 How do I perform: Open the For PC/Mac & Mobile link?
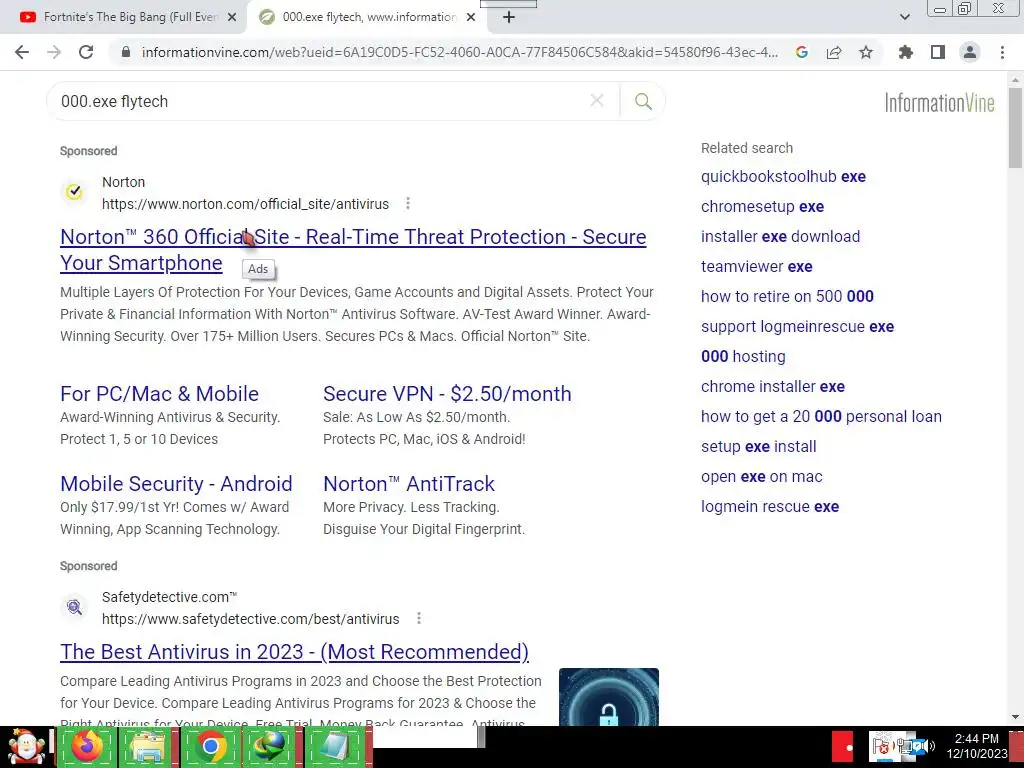click(x=159, y=394)
